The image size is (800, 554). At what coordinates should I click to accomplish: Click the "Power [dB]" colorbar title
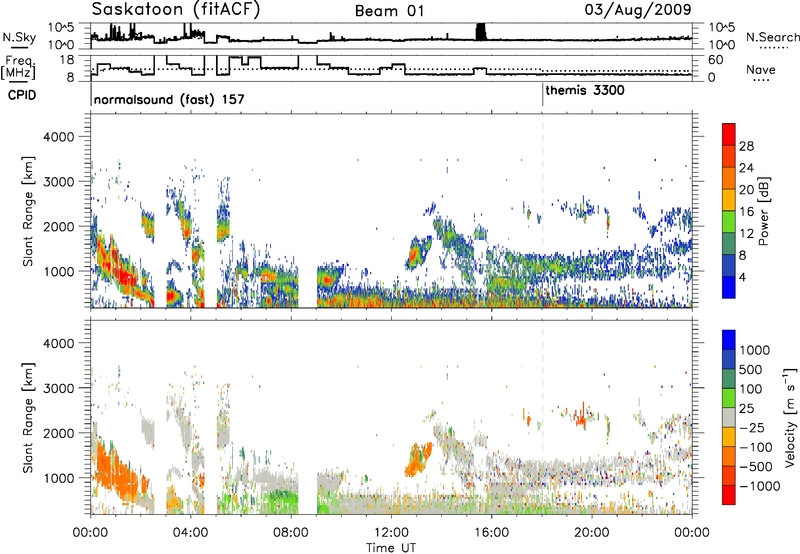coord(764,211)
